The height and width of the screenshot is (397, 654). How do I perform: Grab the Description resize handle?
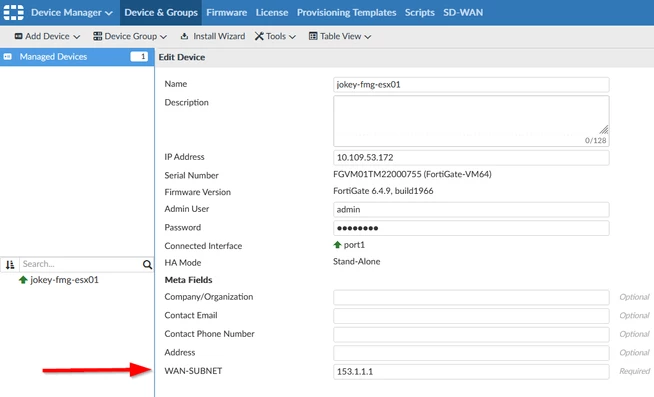(604, 130)
